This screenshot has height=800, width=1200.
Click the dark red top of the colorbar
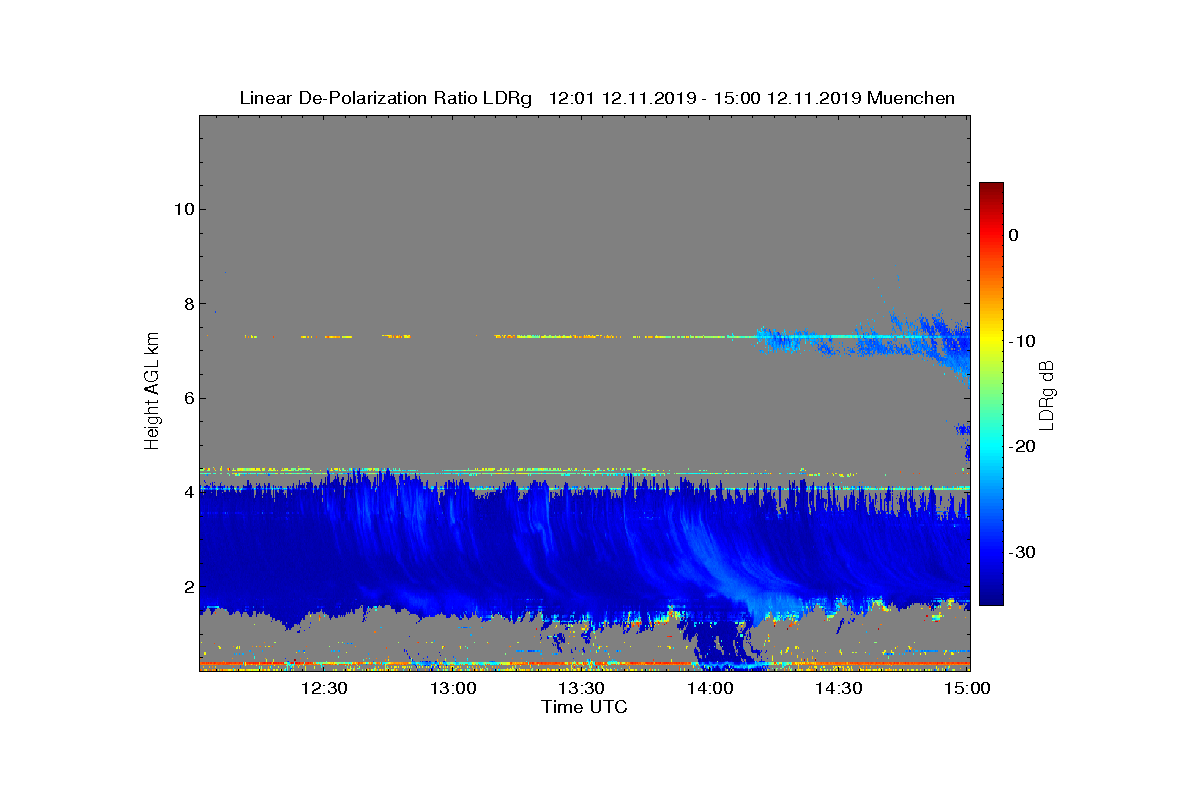coord(991,188)
